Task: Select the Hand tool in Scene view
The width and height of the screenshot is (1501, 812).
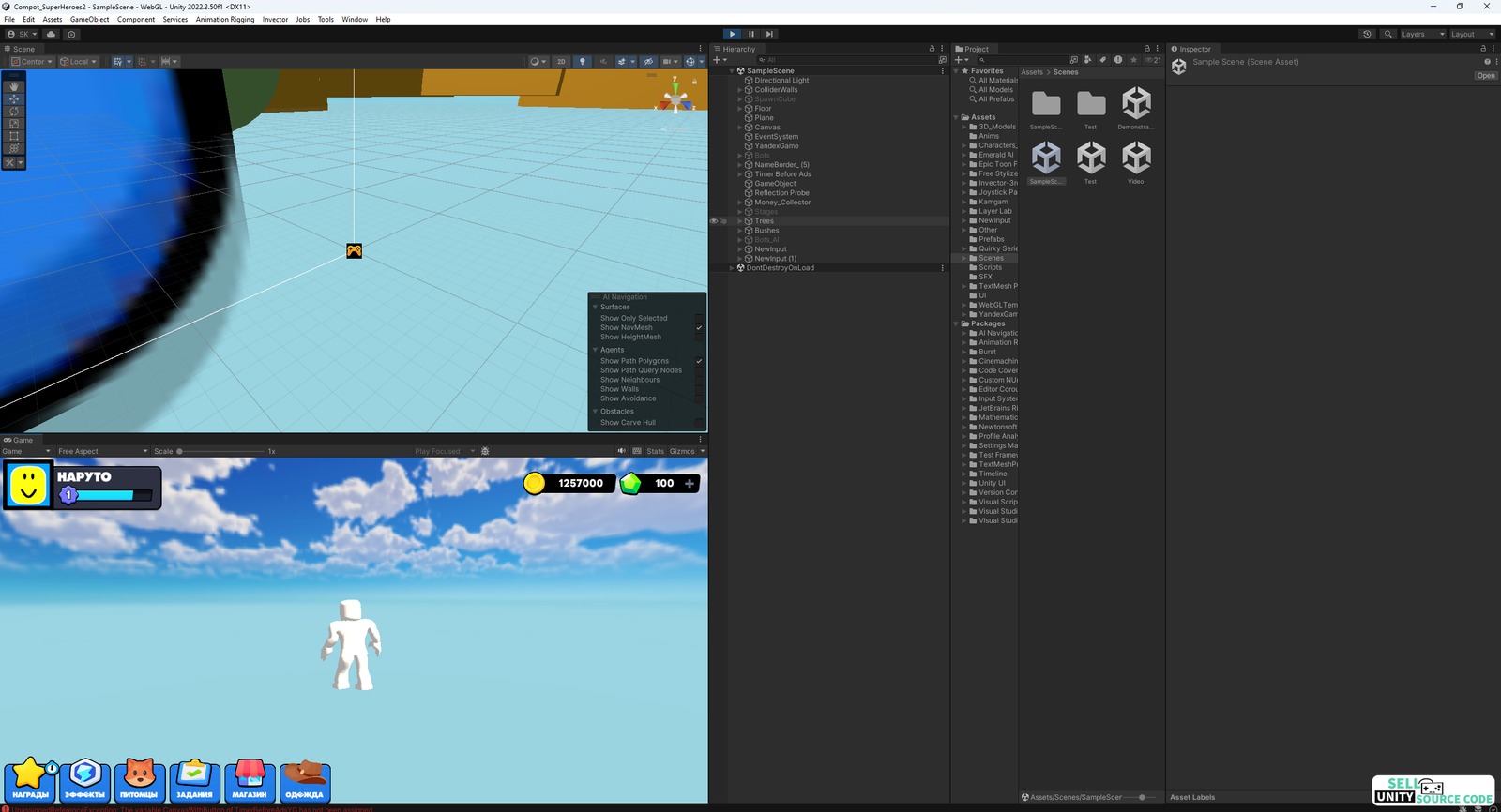Action: (14, 86)
